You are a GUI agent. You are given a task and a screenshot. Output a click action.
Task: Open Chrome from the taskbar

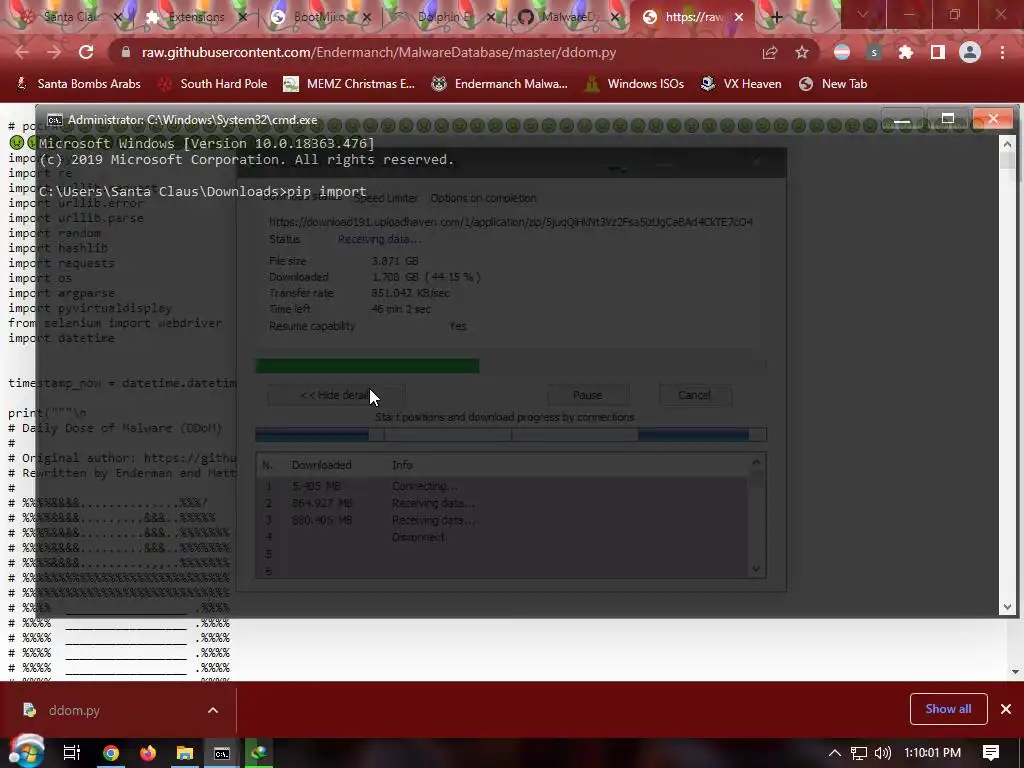(x=111, y=753)
